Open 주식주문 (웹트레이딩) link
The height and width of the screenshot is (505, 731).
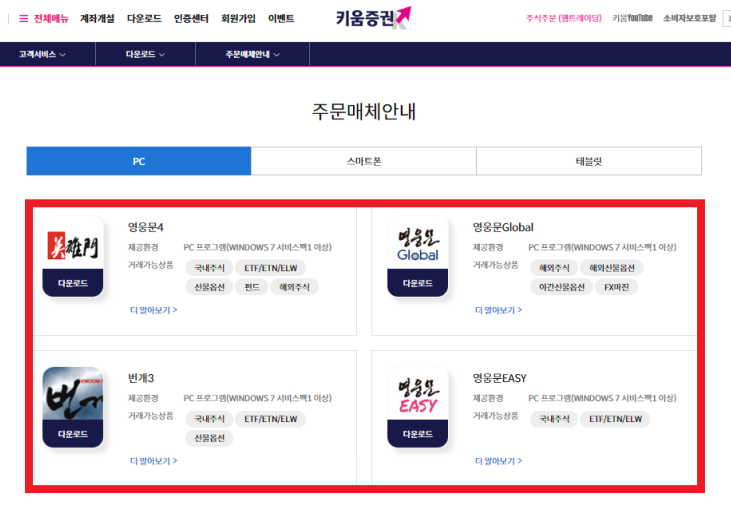pos(564,18)
